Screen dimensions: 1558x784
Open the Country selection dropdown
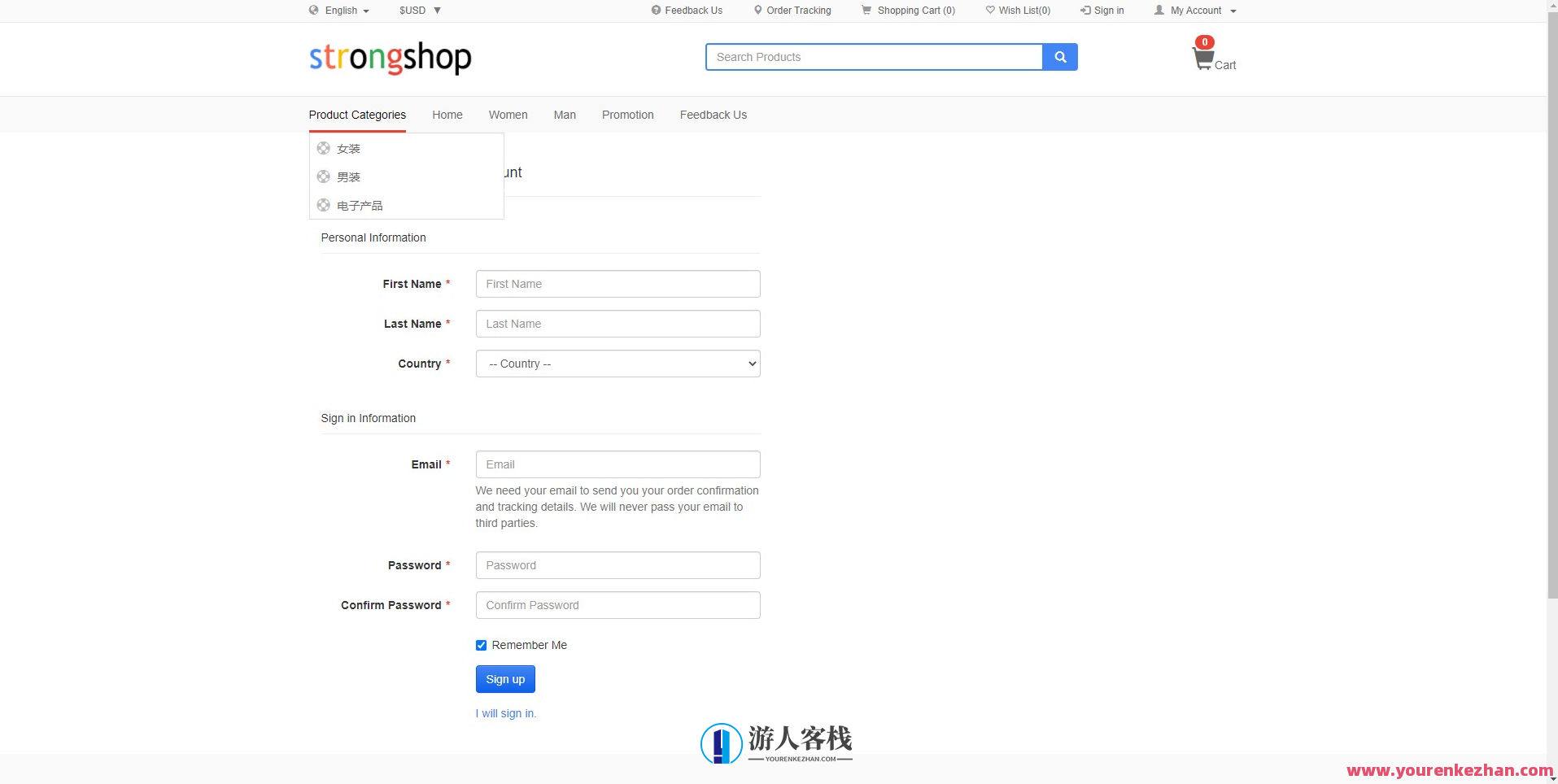click(617, 364)
